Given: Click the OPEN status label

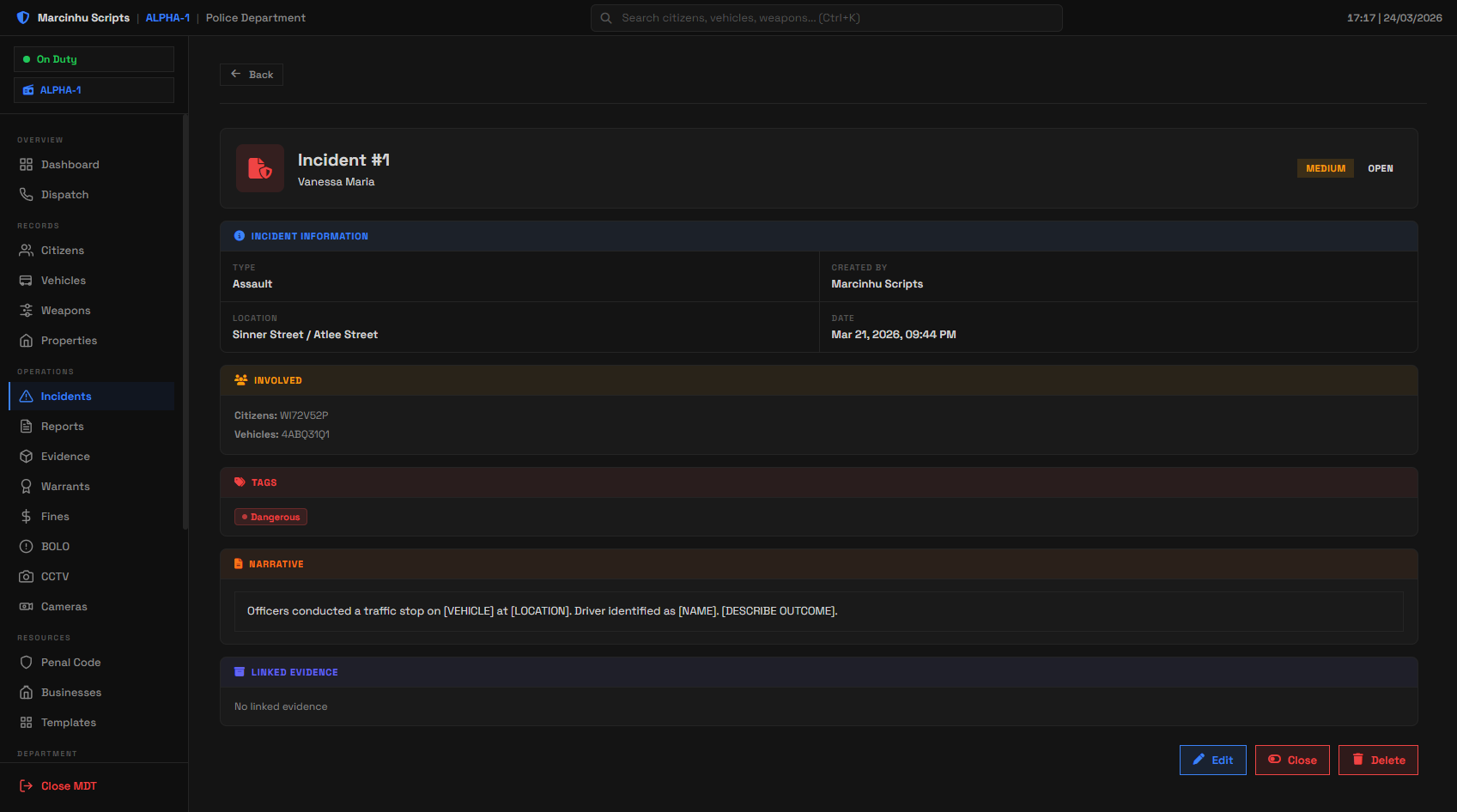Looking at the screenshot, I should (1381, 168).
